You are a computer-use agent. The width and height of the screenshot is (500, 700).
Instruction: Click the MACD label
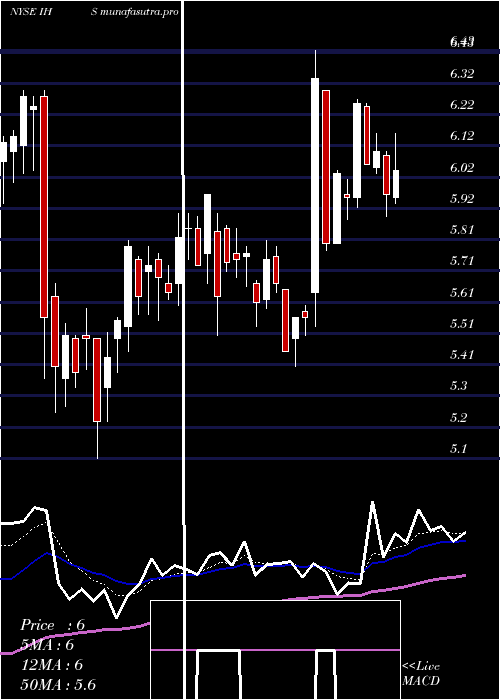[421, 682]
